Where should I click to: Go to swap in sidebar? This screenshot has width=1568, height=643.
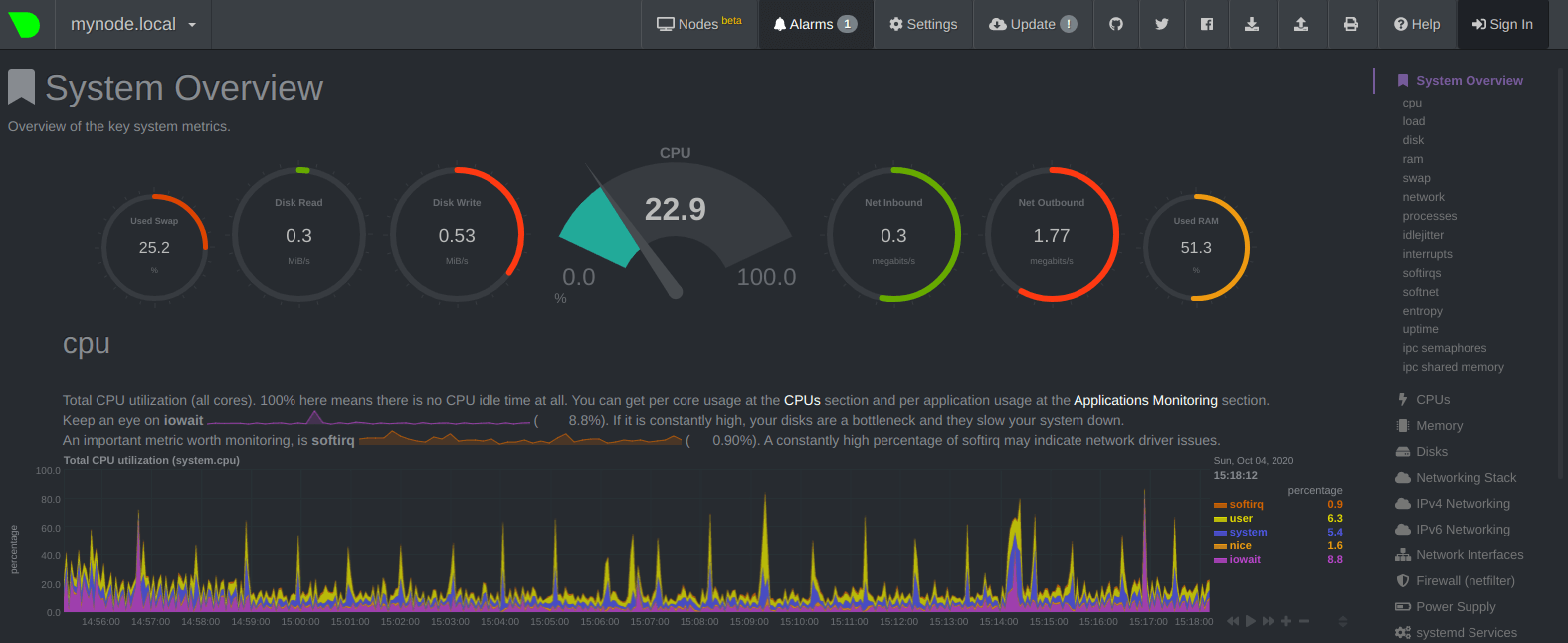point(1417,178)
